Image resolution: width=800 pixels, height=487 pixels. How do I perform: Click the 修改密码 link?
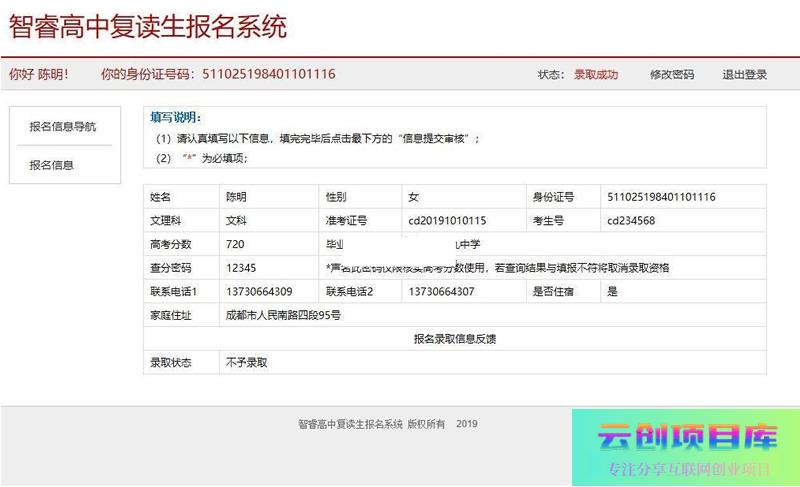click(x=671, y=75)
